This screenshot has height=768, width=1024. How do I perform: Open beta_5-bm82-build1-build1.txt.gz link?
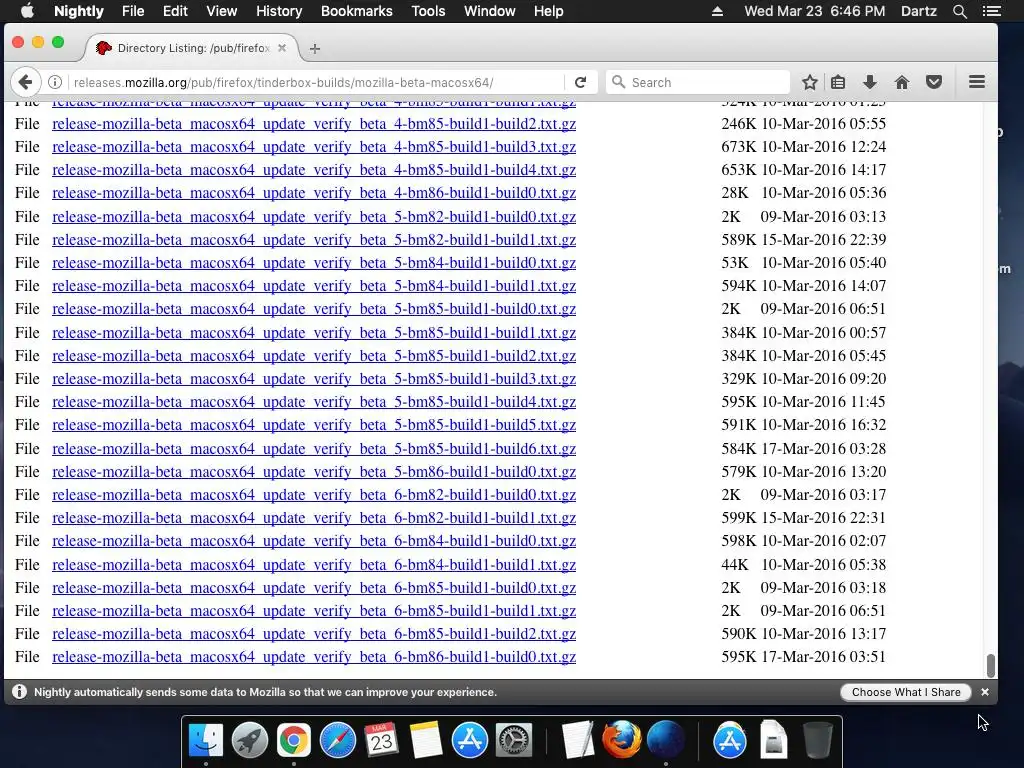pyautogui.click(x=314, y=240)
